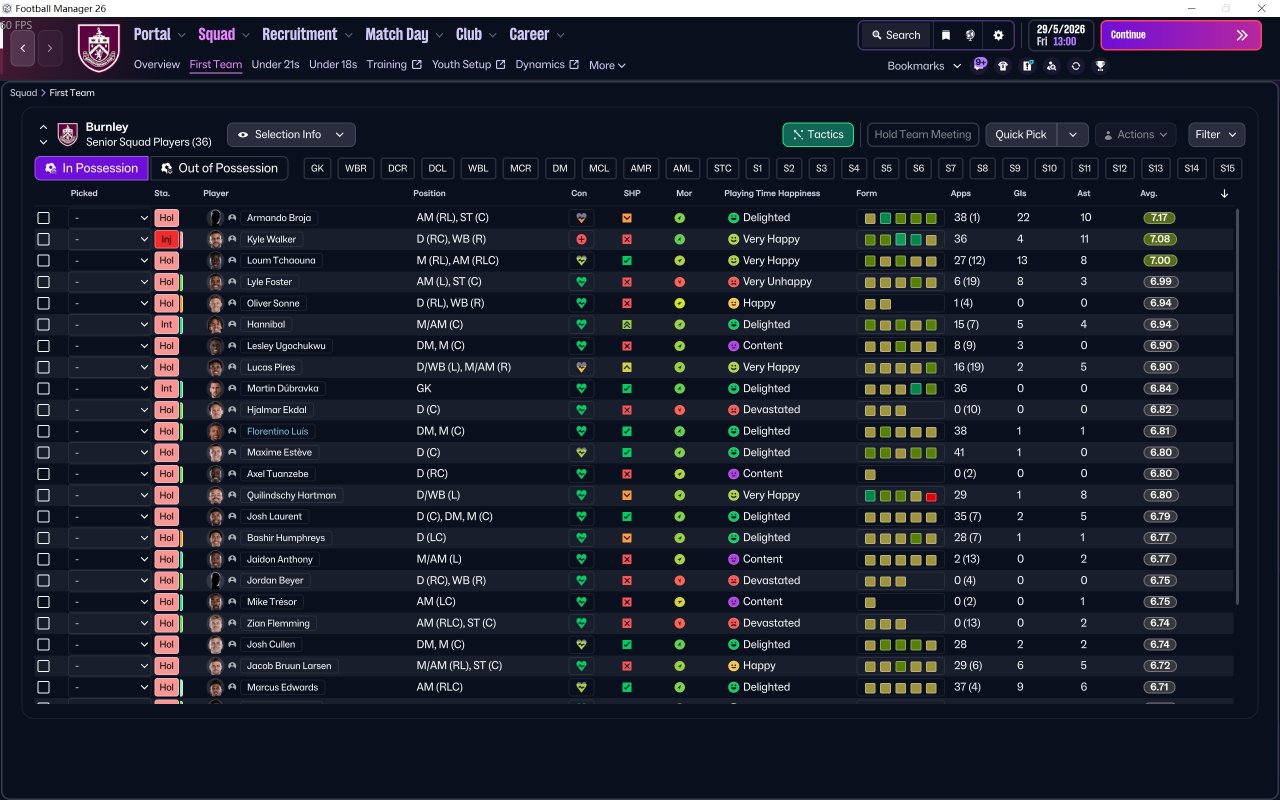Click the Burnley crest beside the squad title
The image size is (1280, 800).
point(68,134)
